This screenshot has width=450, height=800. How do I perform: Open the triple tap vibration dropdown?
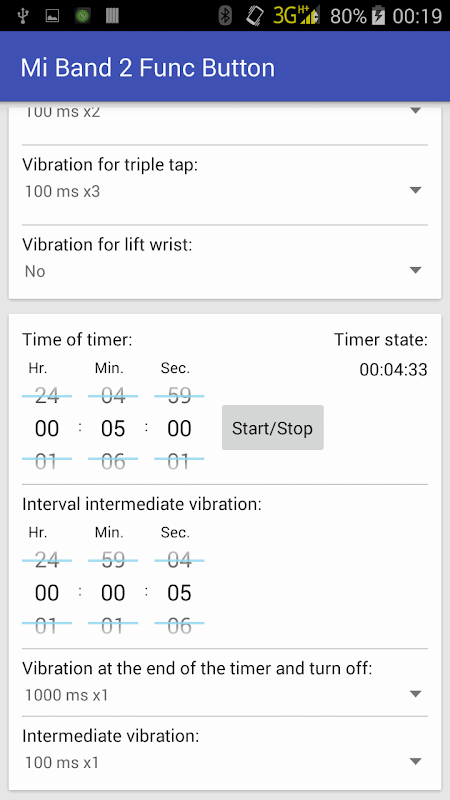click(224, 191)
